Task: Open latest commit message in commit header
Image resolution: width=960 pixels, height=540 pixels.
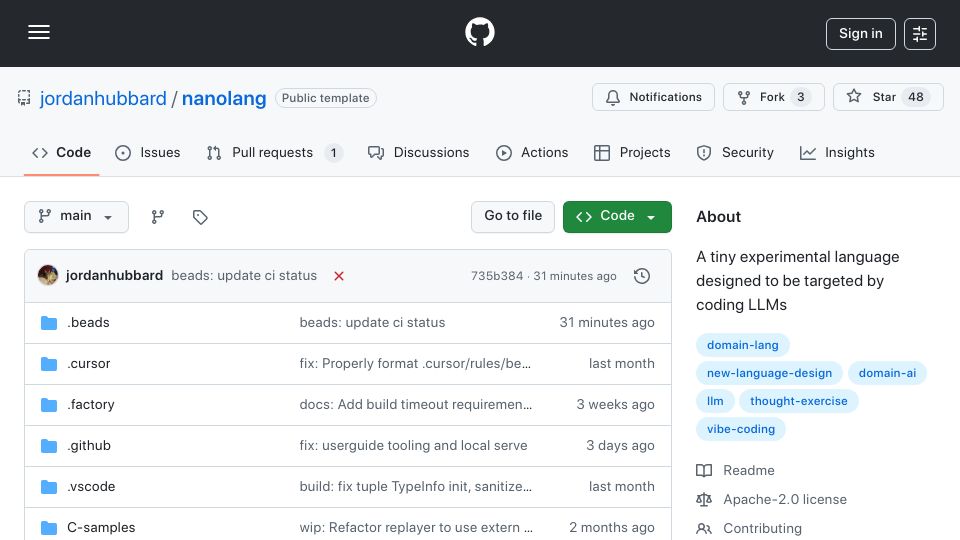Action: click(x=244, y=276)
